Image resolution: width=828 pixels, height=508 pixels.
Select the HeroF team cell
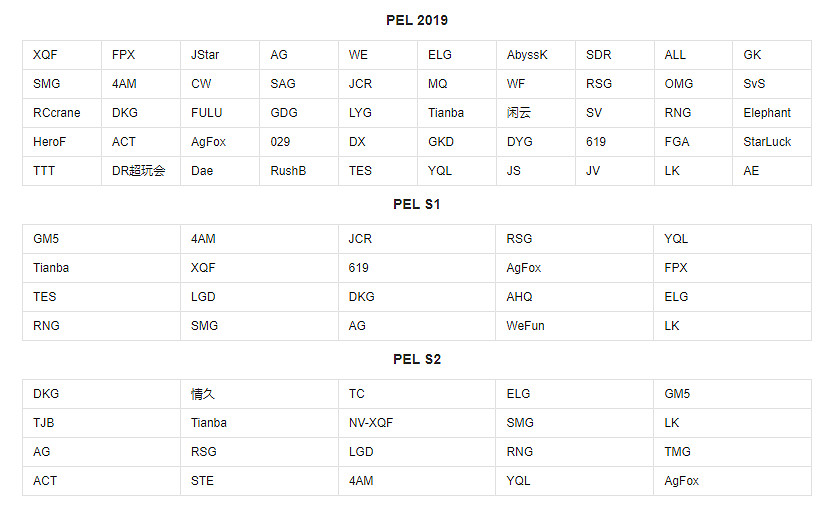coord(49,142)
